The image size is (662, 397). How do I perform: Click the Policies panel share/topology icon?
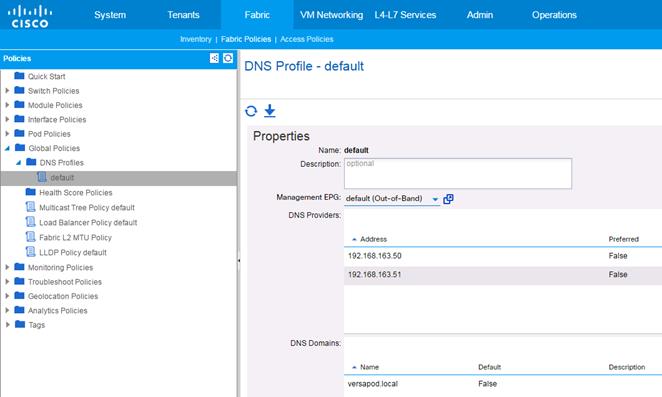tap(214, 58)
